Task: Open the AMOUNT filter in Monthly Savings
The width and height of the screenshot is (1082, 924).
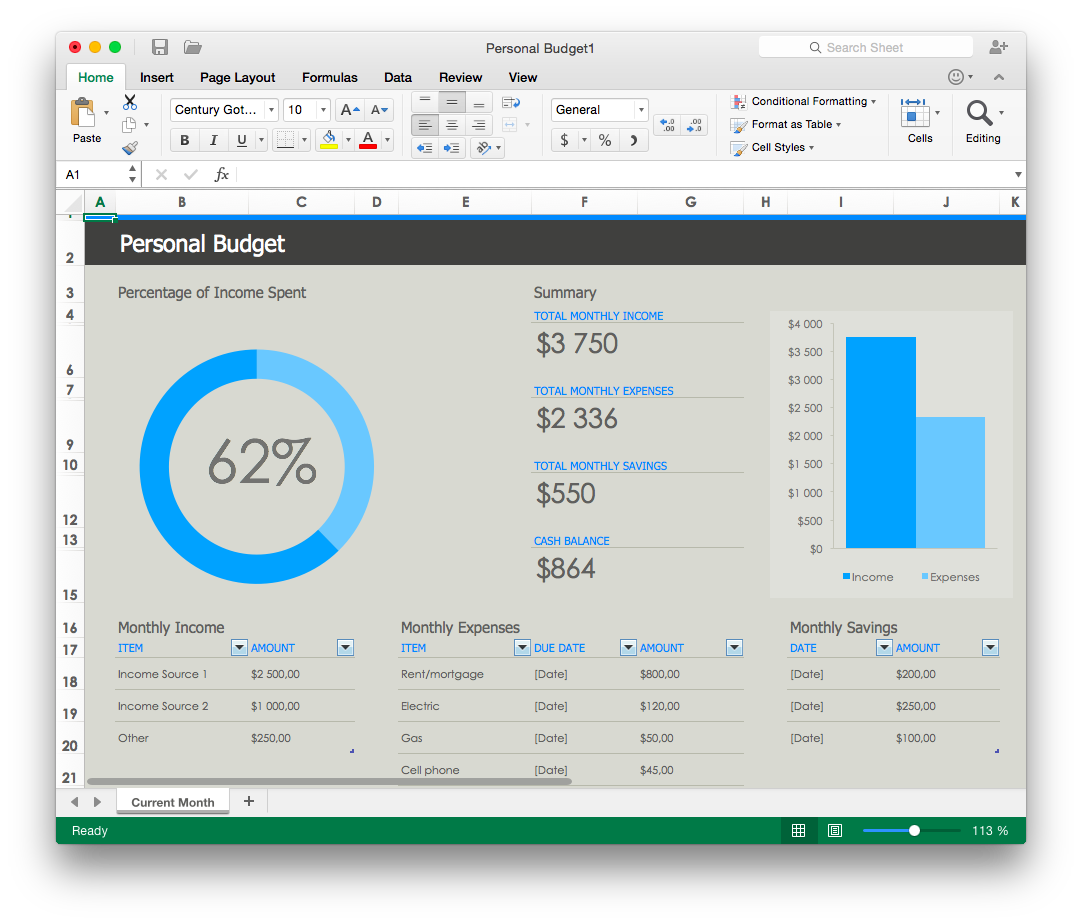Action: click(x=990, y=647)
